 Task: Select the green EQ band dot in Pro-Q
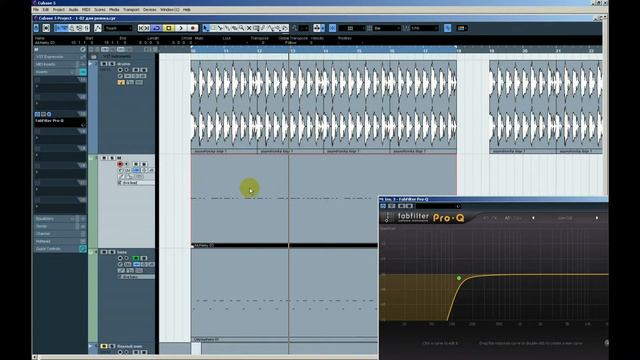tap(459, 278)
